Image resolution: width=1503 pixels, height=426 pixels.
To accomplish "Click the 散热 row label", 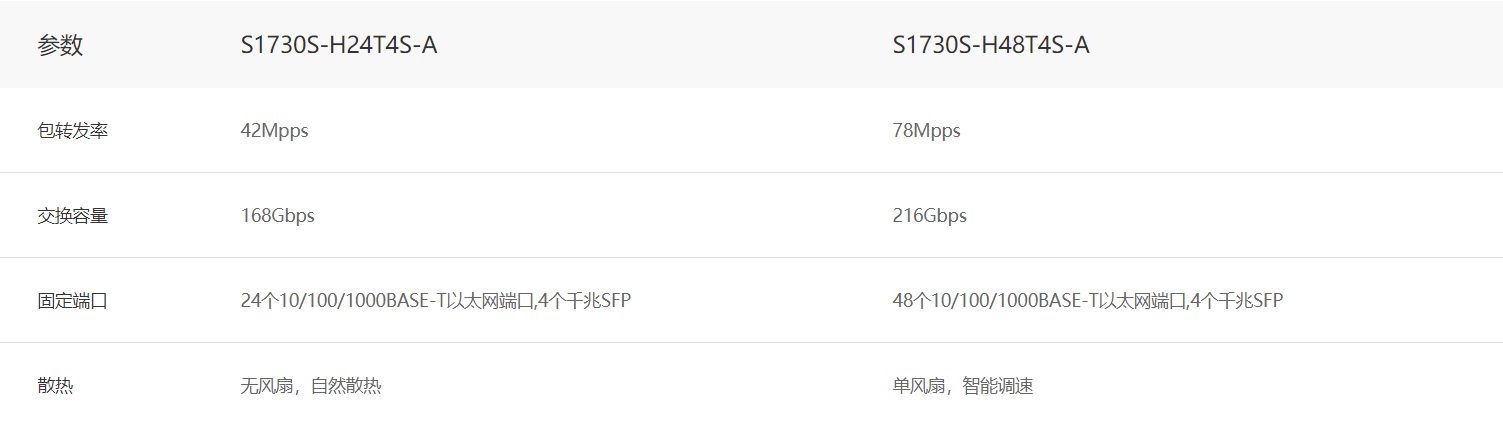I will (55, 386).
